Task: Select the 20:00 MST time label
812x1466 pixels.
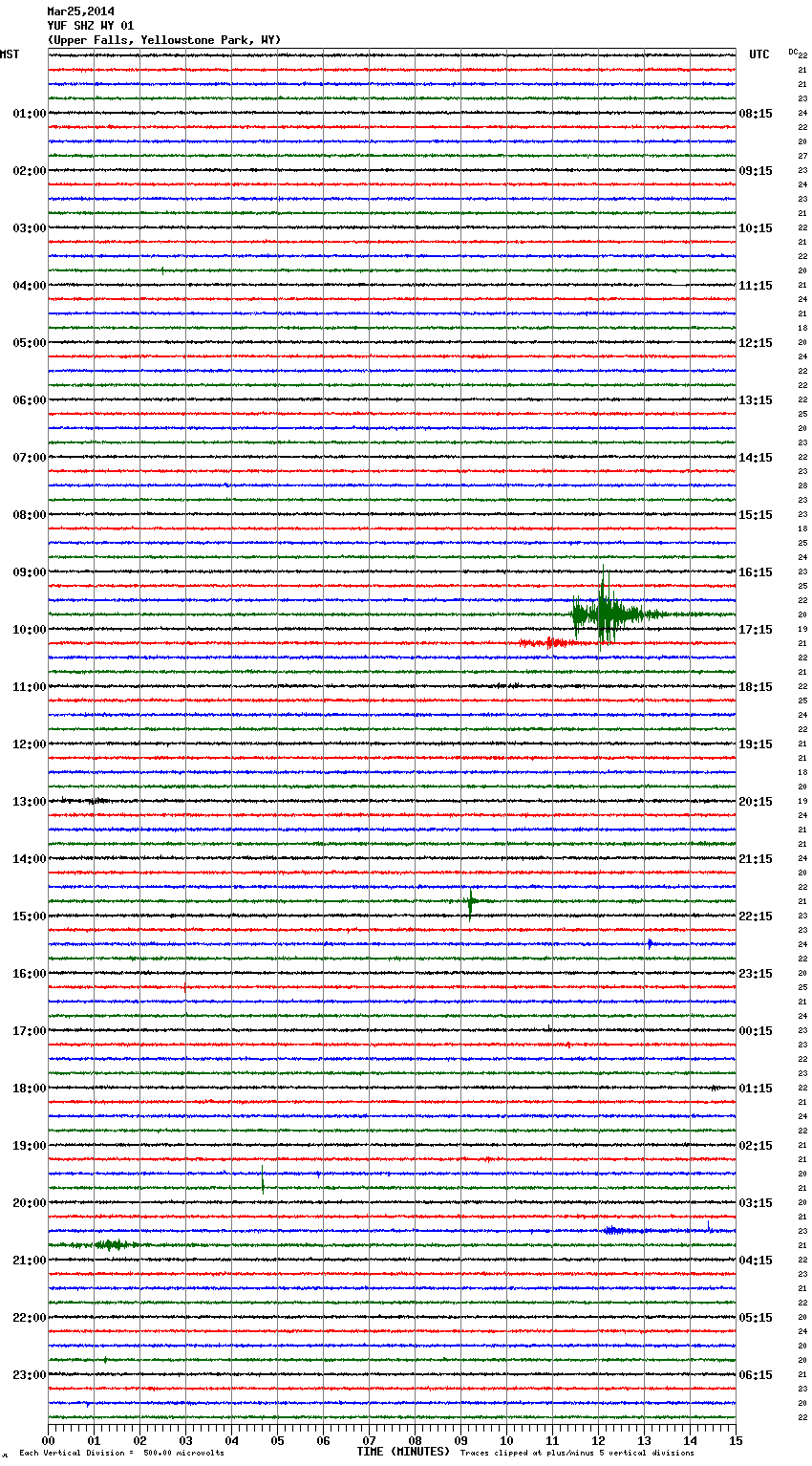Action: (x=30, y=1203)
